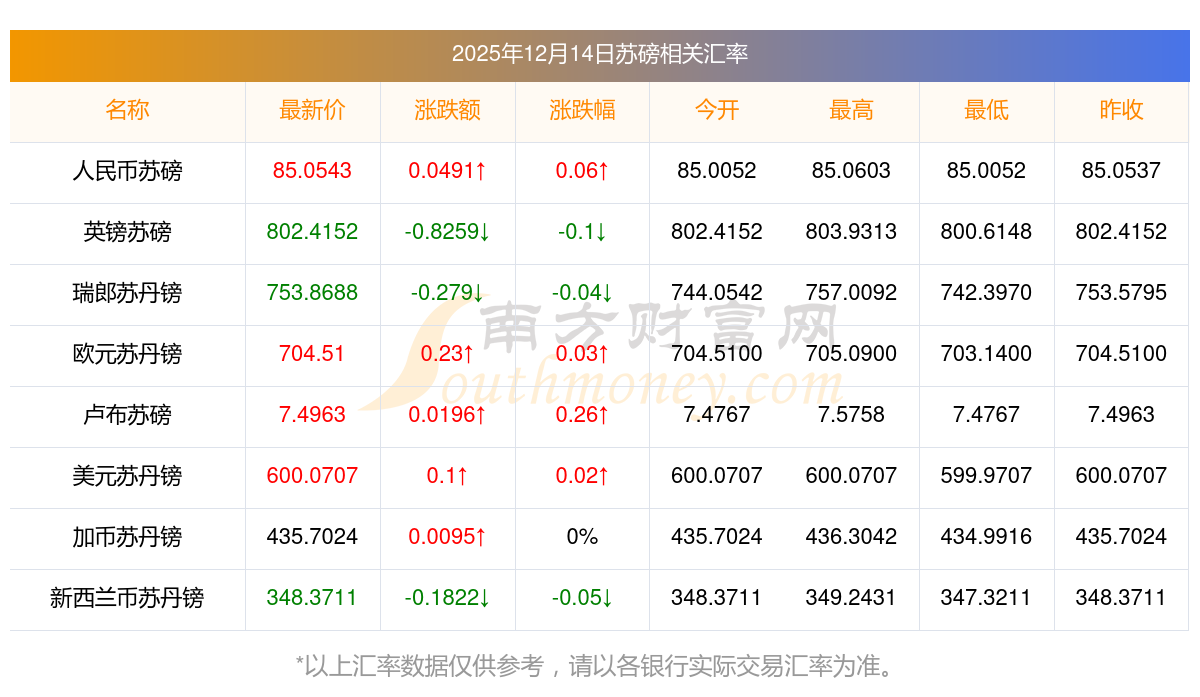Select the 名称 column header
The height and width of the screenshot is (697, 1200).
pos(127,110)
